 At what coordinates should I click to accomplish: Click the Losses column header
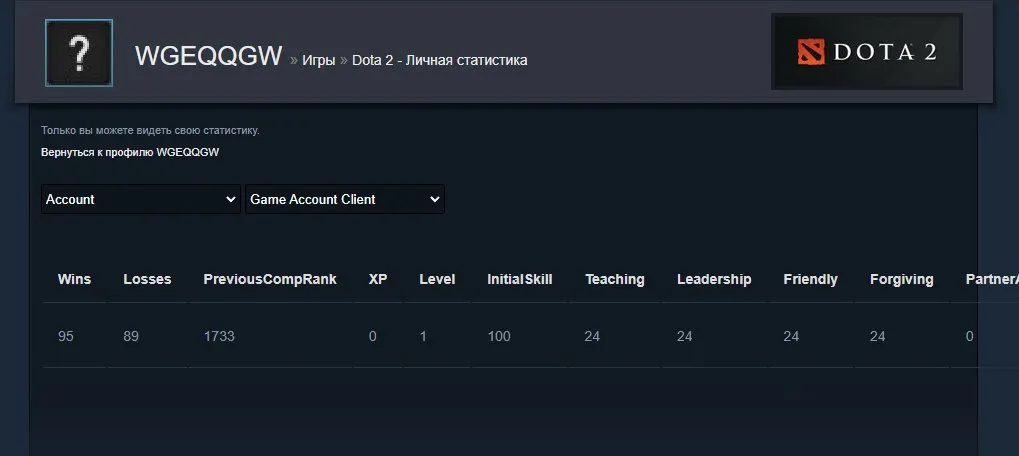coord(148,279)
